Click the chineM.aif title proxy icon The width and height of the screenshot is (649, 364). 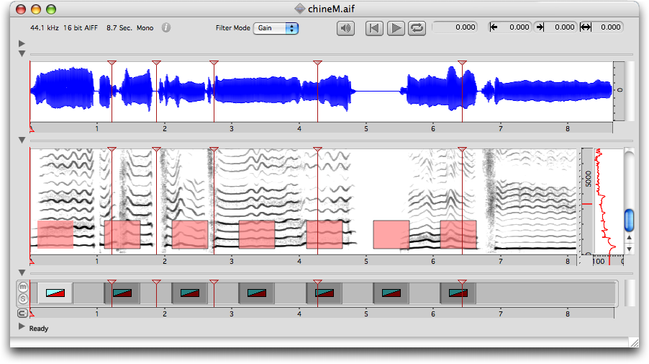point(300,9)
